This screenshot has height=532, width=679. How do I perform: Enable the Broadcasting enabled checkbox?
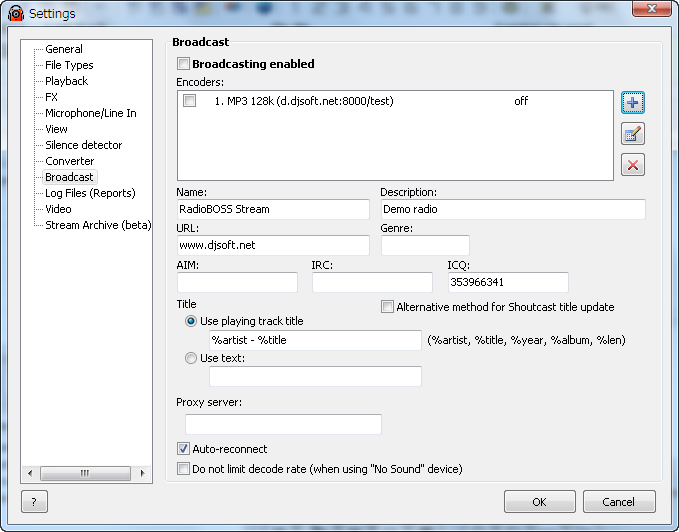(183, 64)
